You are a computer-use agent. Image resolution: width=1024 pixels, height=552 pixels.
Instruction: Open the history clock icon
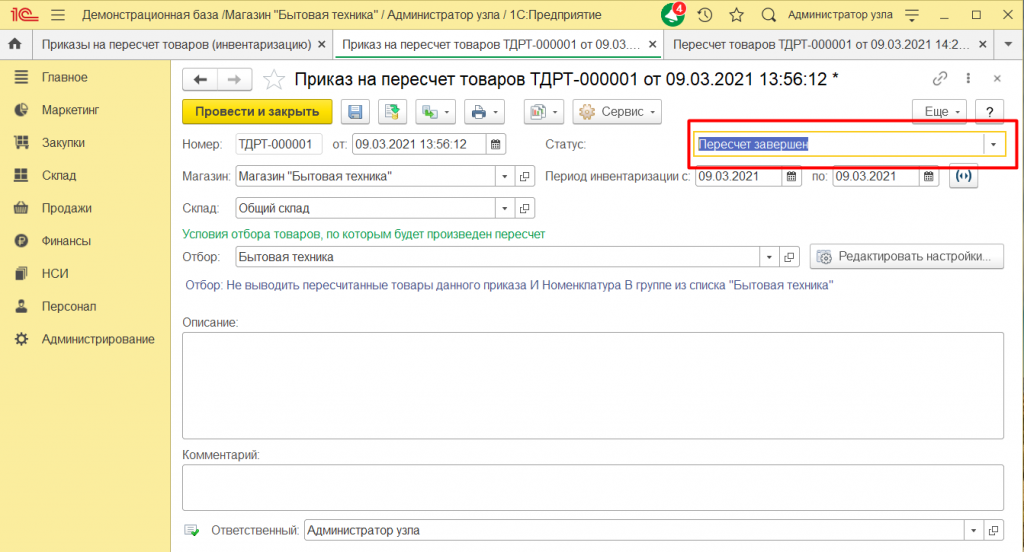tap(705, 14)
